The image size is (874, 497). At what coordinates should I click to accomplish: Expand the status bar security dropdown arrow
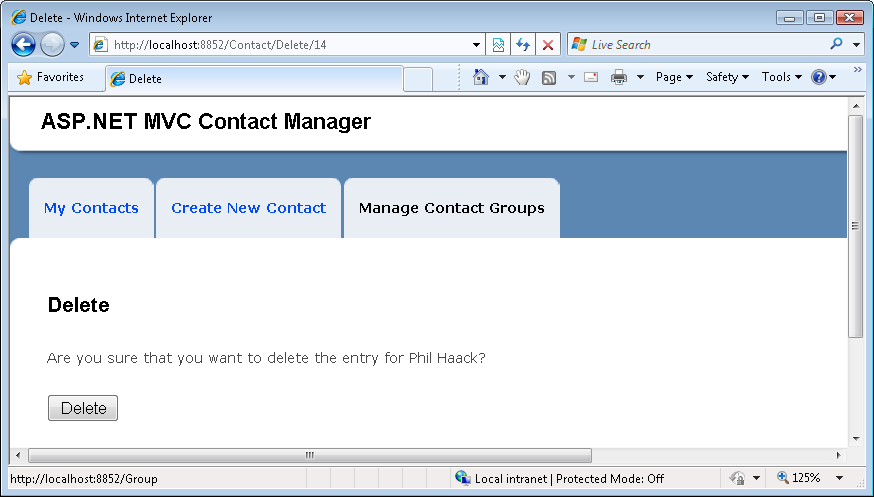756,478
